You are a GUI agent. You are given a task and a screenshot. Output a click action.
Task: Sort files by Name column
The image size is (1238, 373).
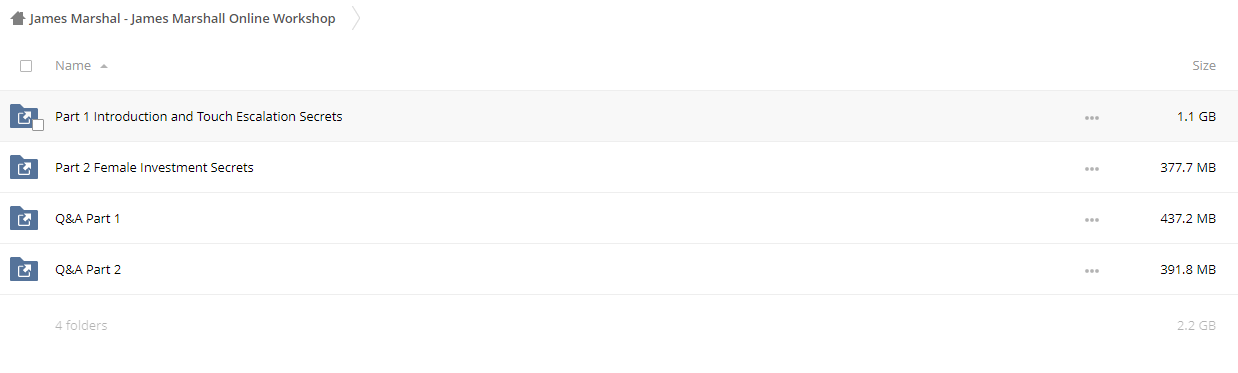click(73, 66)
